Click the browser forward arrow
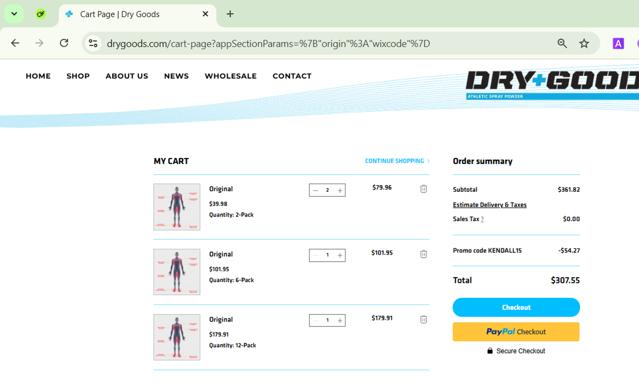The height and width of the screenshot is (384, 639). coord(39,43)
